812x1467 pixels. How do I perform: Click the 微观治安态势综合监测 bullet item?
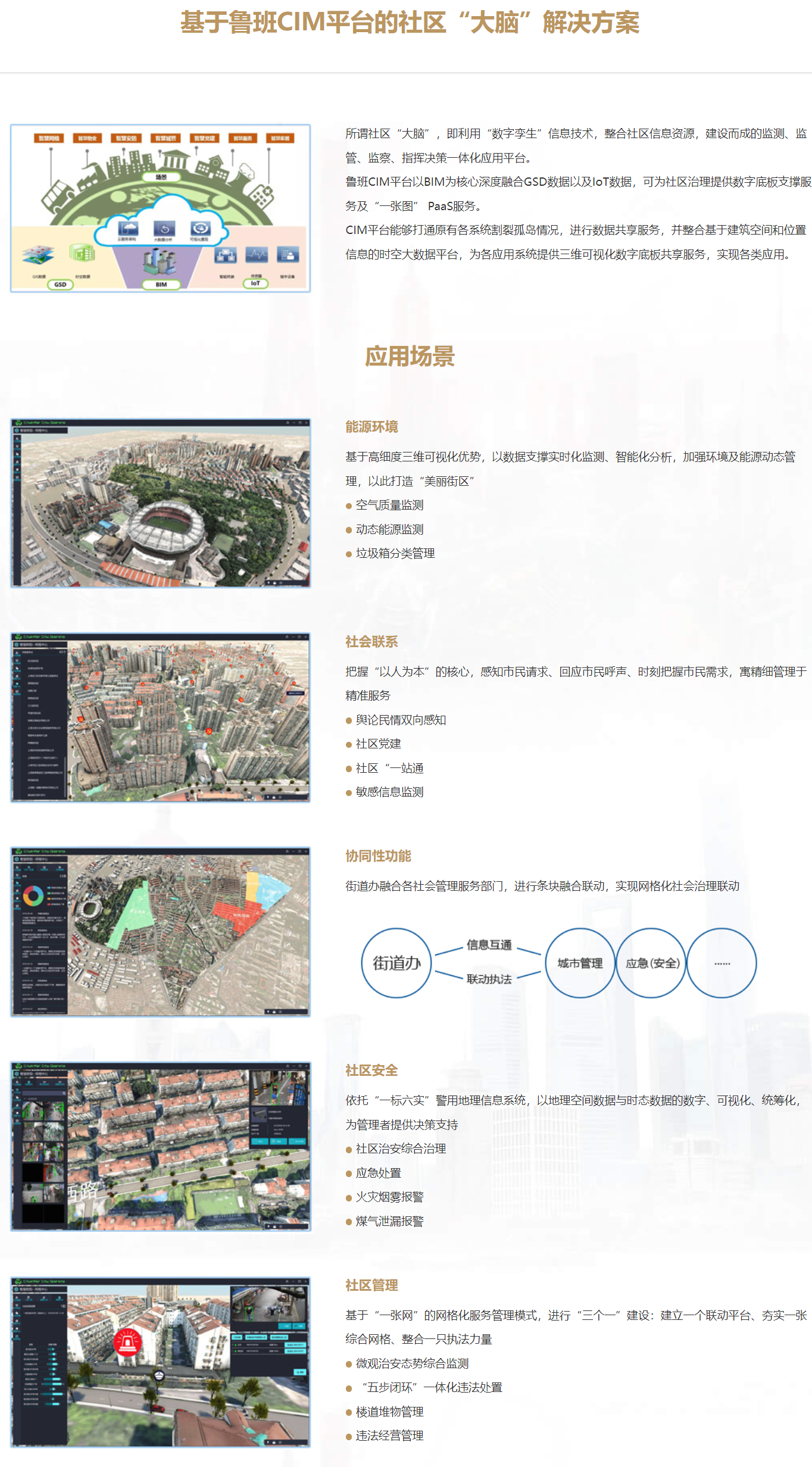point(407,1363)
